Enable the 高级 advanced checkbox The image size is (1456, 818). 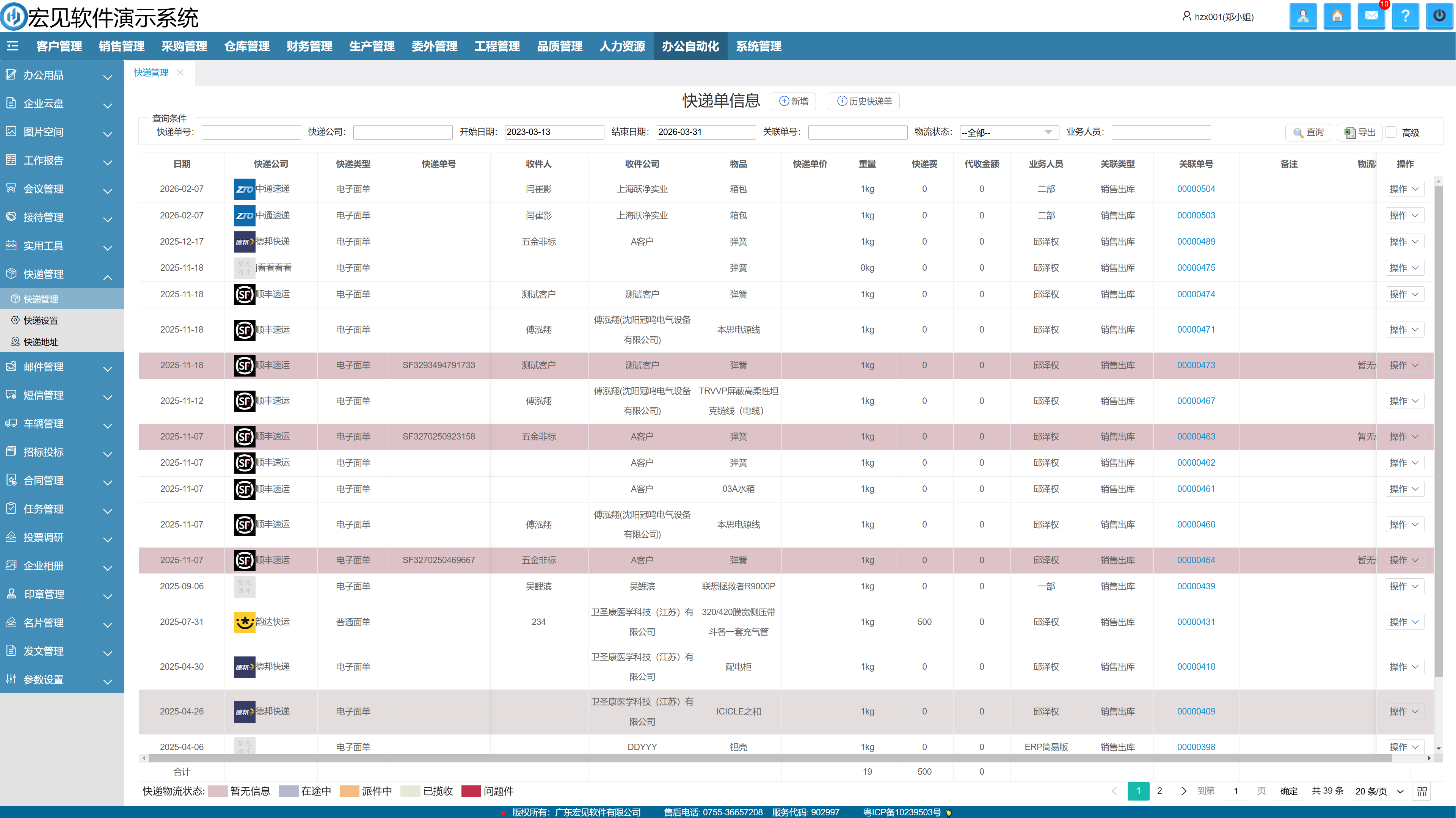[x=1392, y=132]
